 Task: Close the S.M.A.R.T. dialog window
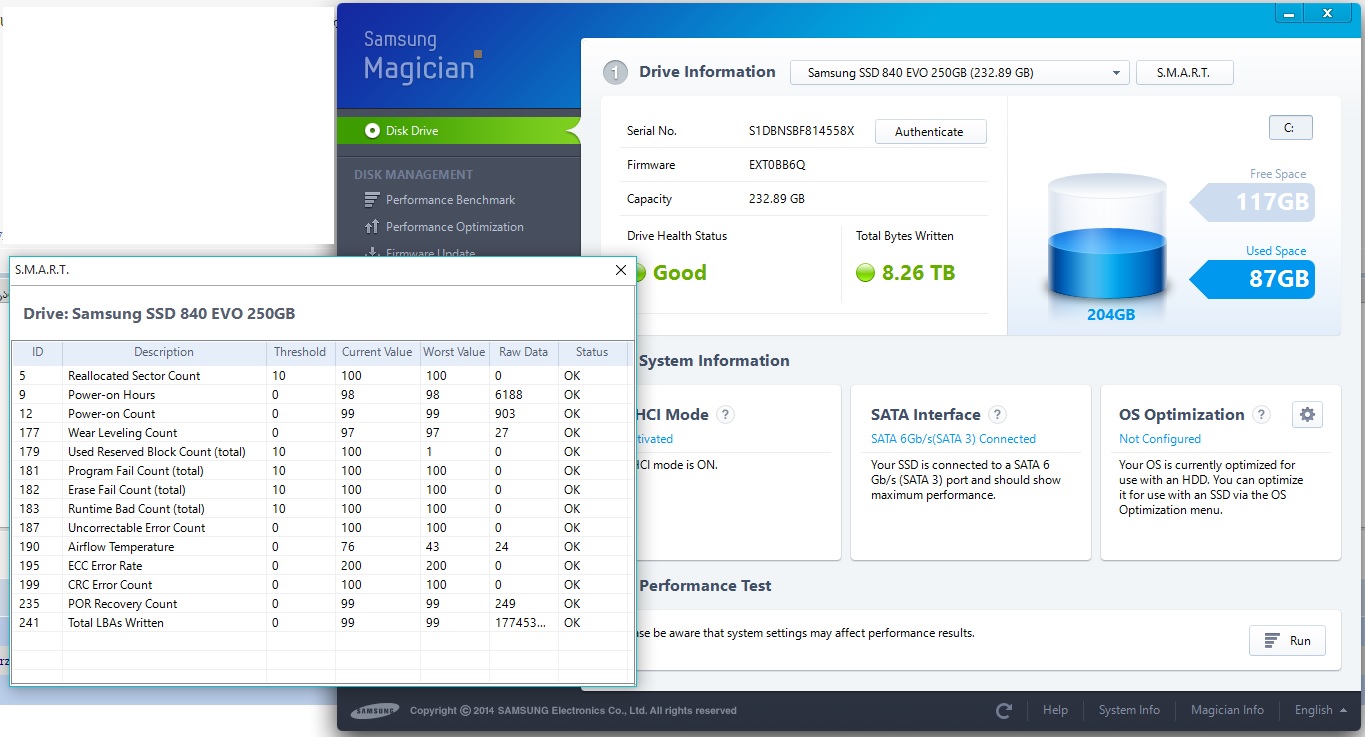click(x=620, y=270)
